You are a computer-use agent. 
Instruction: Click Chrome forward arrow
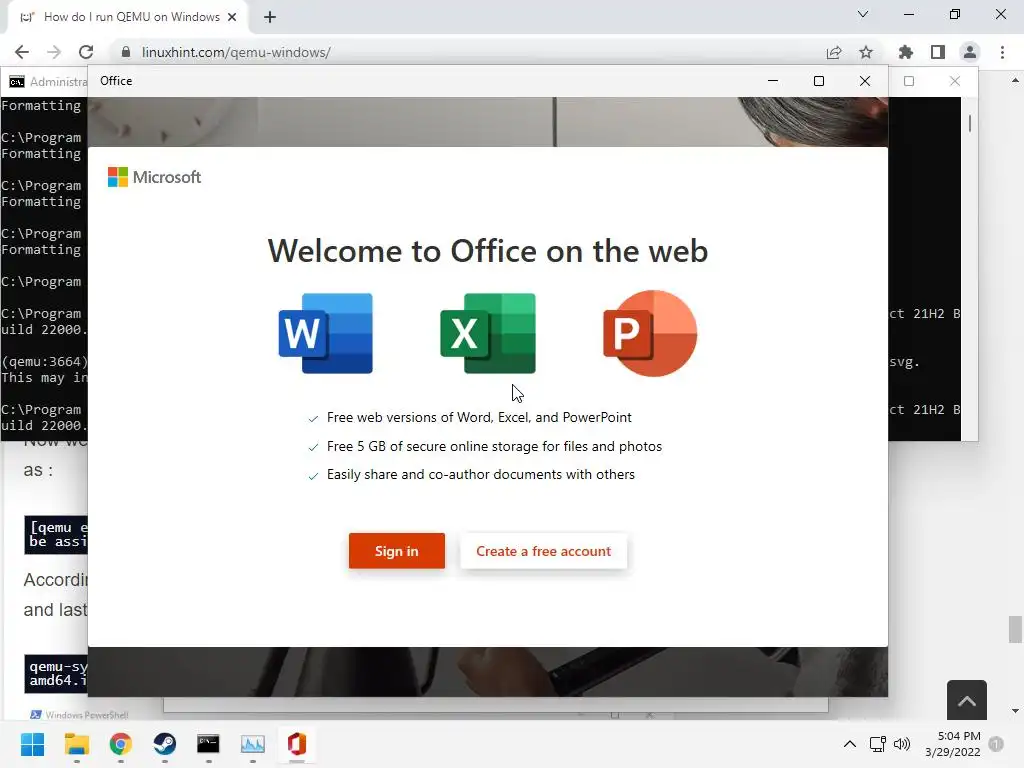click(54, 52)
